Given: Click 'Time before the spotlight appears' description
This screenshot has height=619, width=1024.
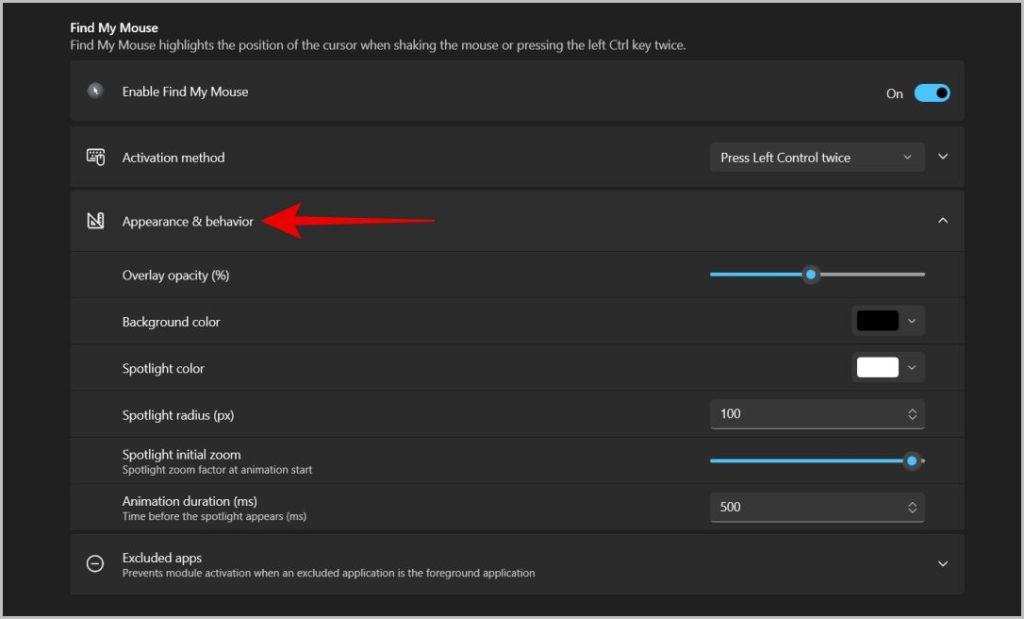Looking at the screenshot, I should (214, 516).
